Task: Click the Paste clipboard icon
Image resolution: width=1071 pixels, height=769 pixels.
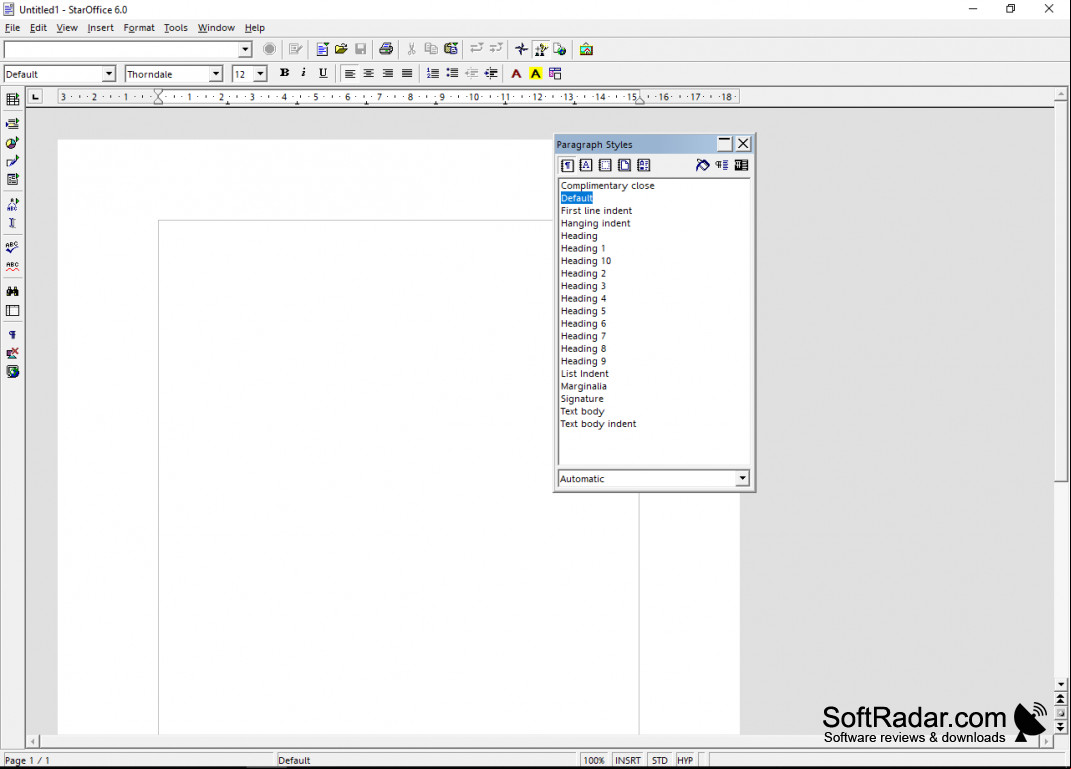Action: click(451, 49)
